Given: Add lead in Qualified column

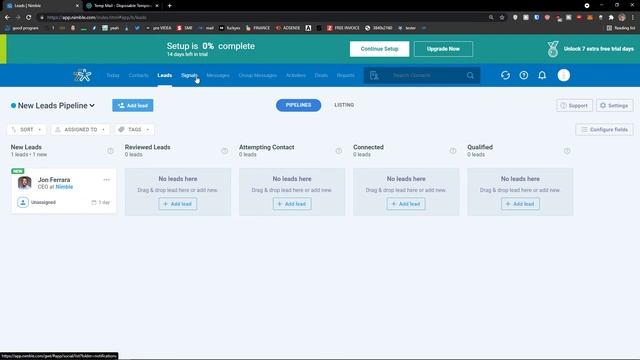Looking at the screenshot, I should 520,204.
